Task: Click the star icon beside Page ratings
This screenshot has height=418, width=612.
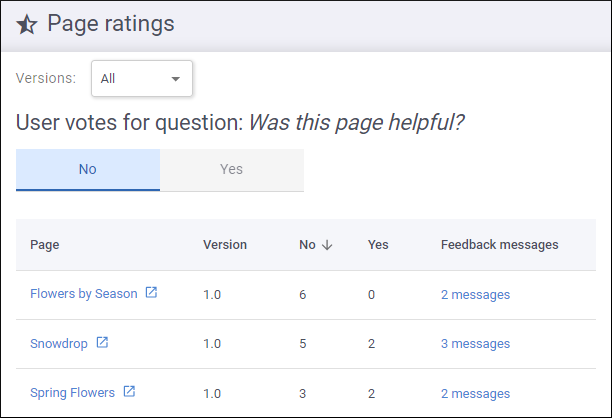Action: 27,25
